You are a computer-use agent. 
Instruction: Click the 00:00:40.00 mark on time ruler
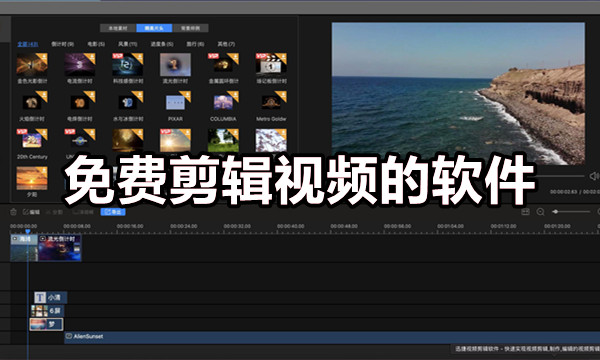(x=291, y=226)
